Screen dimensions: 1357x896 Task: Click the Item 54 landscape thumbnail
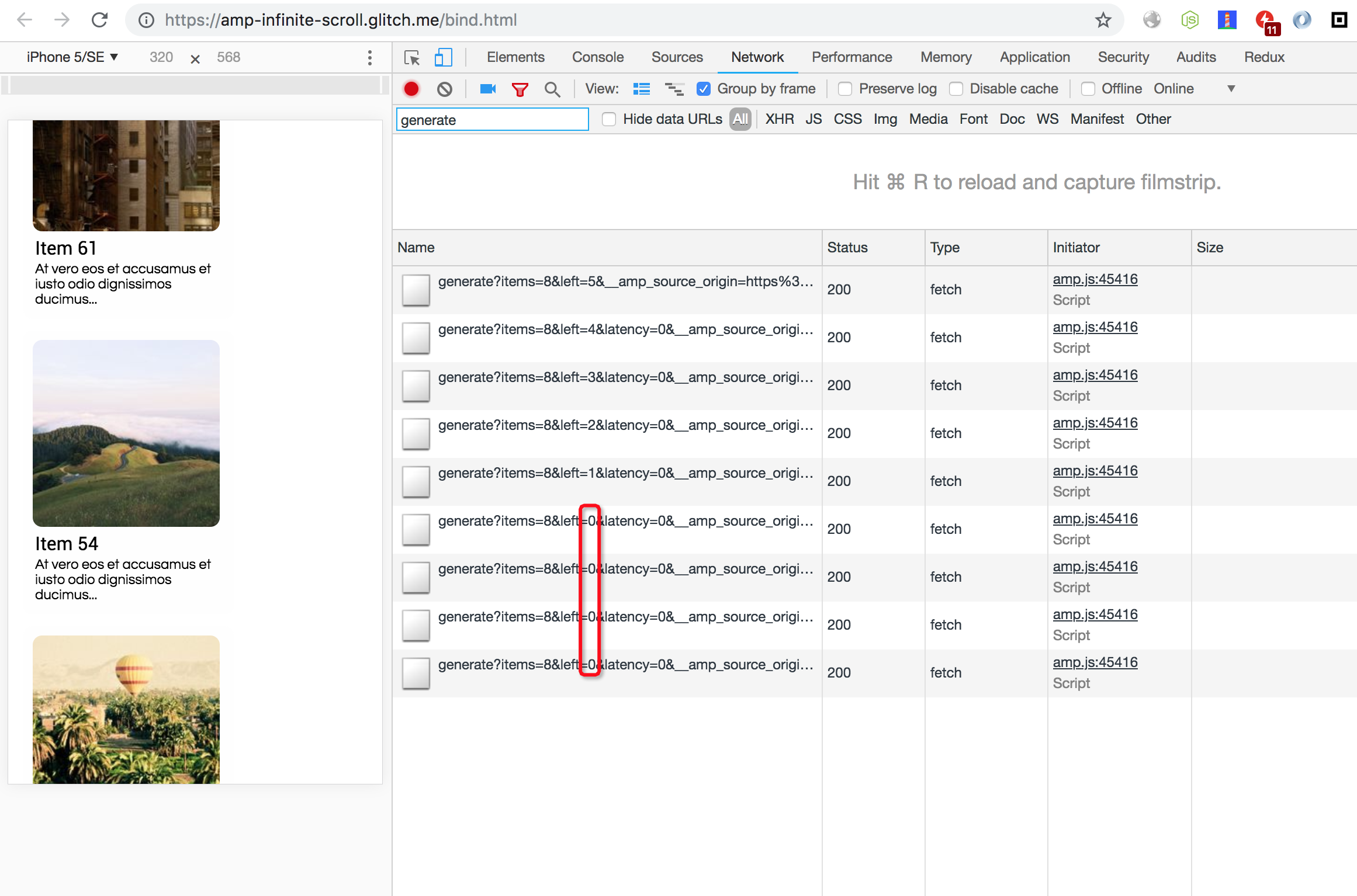click(126, 433)
